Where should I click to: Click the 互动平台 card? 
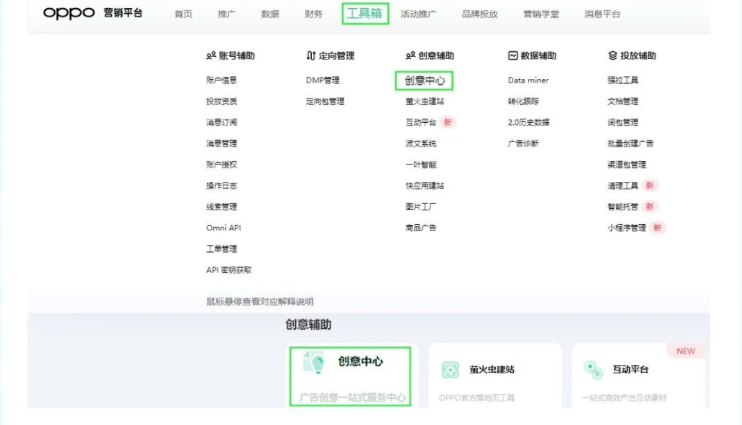(x=638, y=377)
